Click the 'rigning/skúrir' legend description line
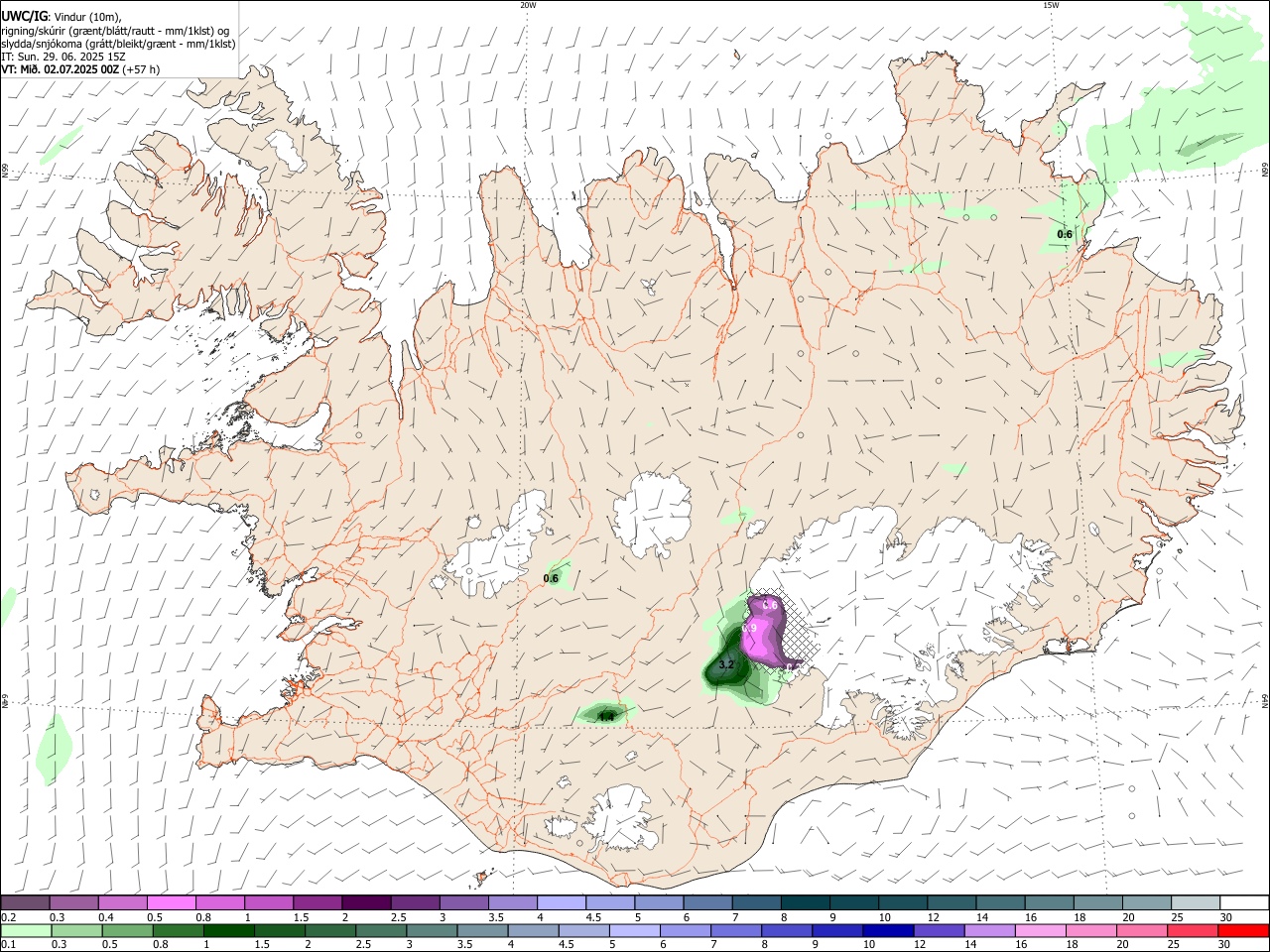Viewport: 1270px width, 952px height. [x=116, y=30]
